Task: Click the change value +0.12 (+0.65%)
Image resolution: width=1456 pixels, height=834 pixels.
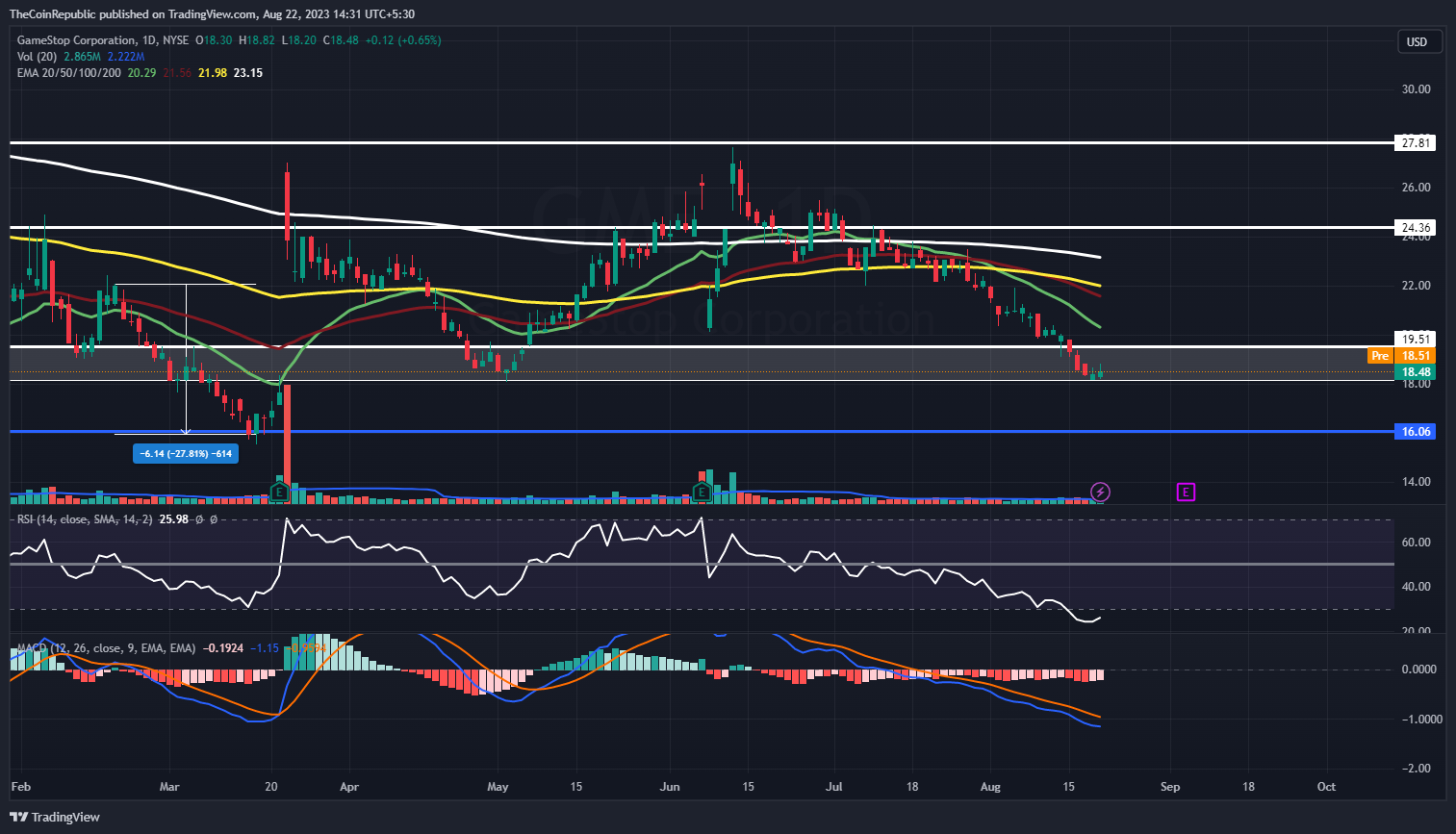Action: coord(403,40)
